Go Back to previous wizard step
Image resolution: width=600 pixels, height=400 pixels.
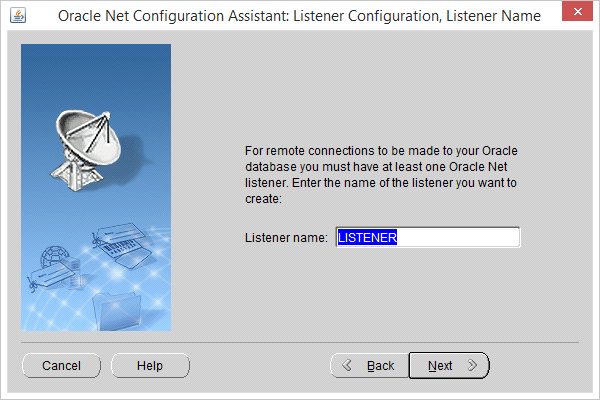point(370,366)
